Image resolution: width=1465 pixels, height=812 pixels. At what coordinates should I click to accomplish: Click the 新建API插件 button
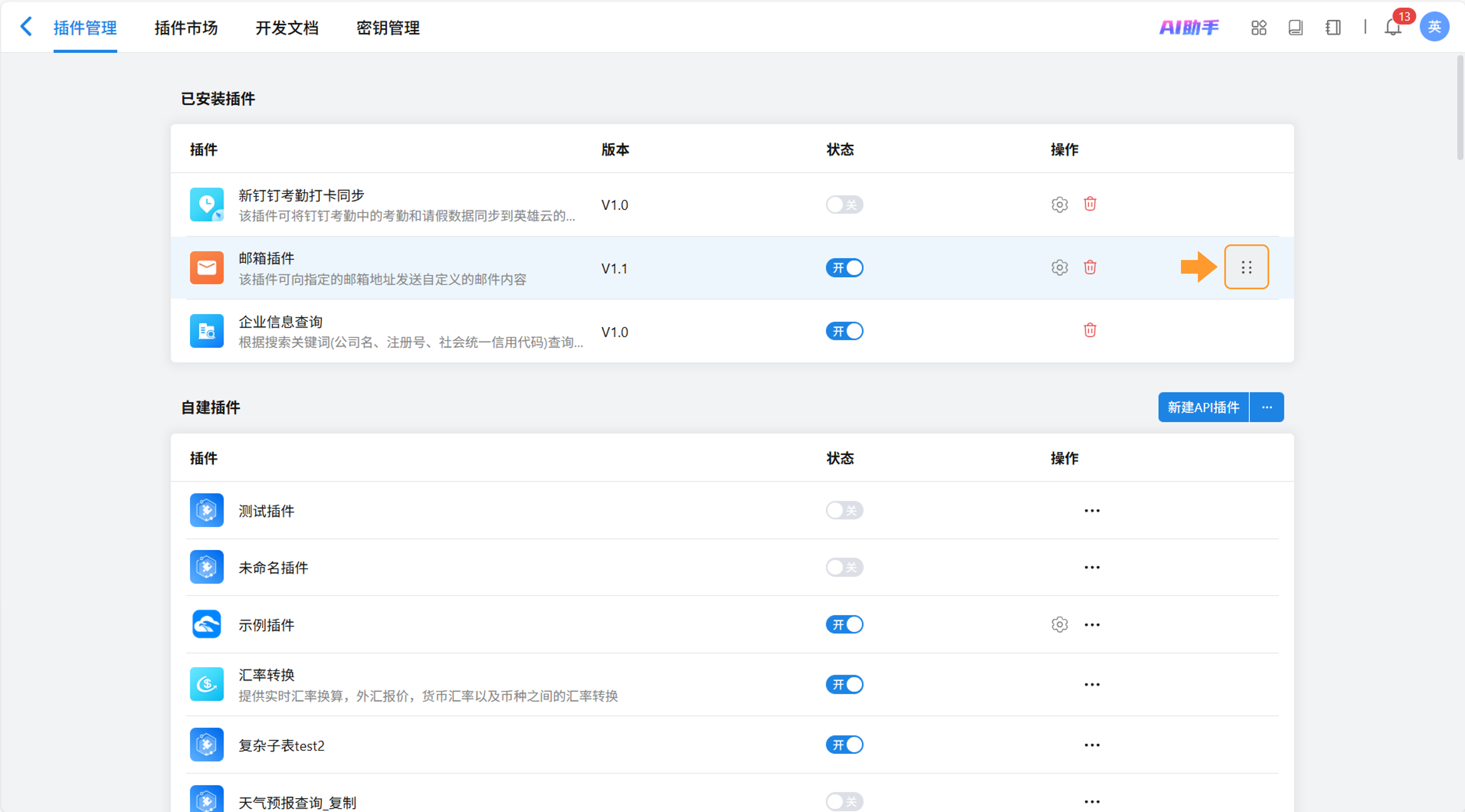[1203, 407]
